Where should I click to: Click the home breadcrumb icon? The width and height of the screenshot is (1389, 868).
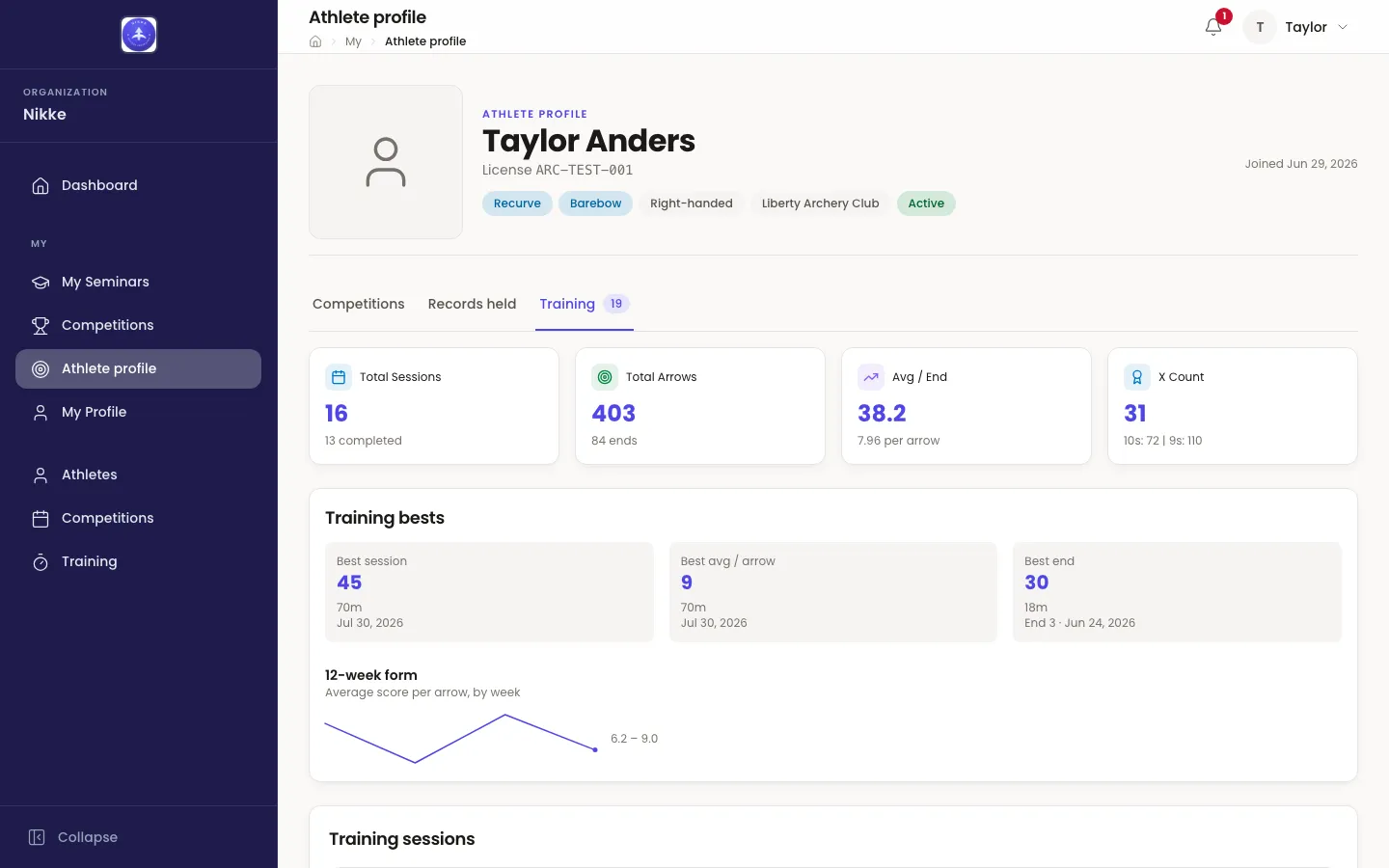click(315, 41)
